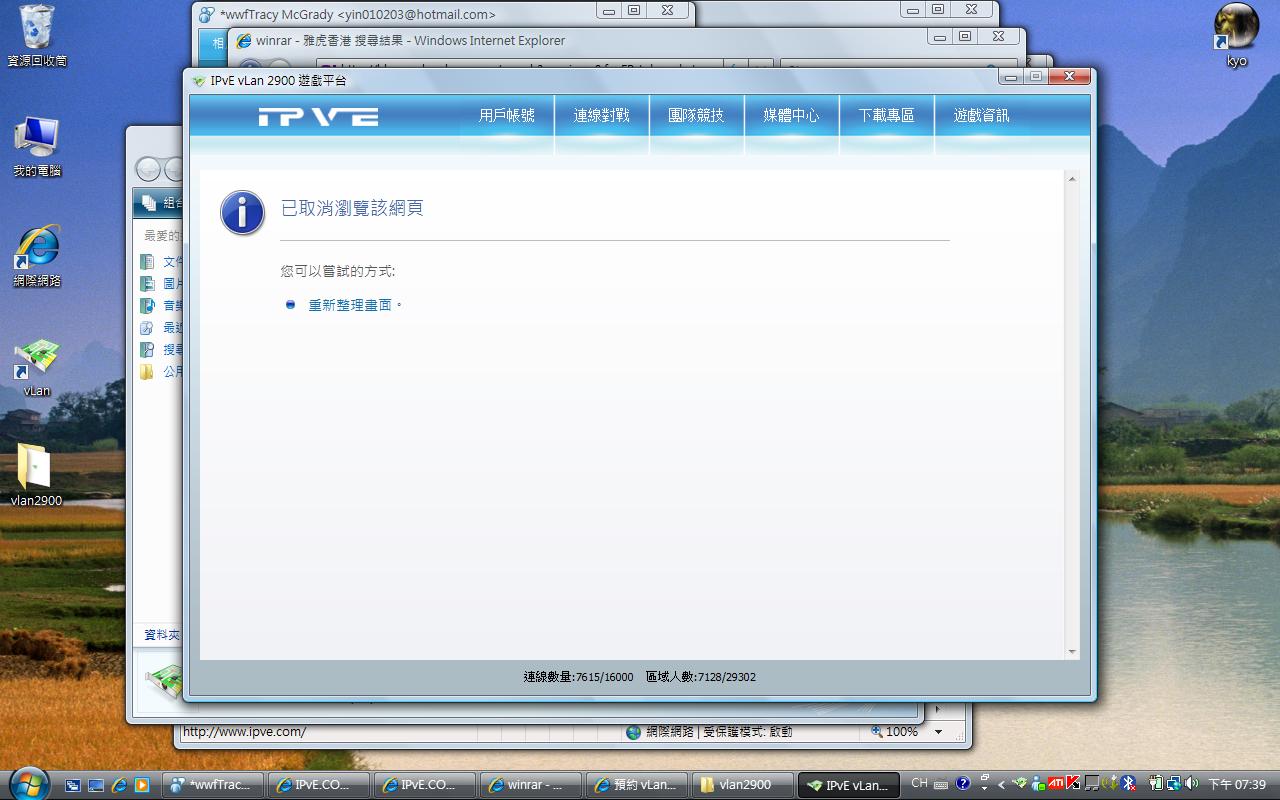Open the CH language bar selector
Image resolution: width=1280 pixels, height=800 pixels.
(x=919, y=783)
